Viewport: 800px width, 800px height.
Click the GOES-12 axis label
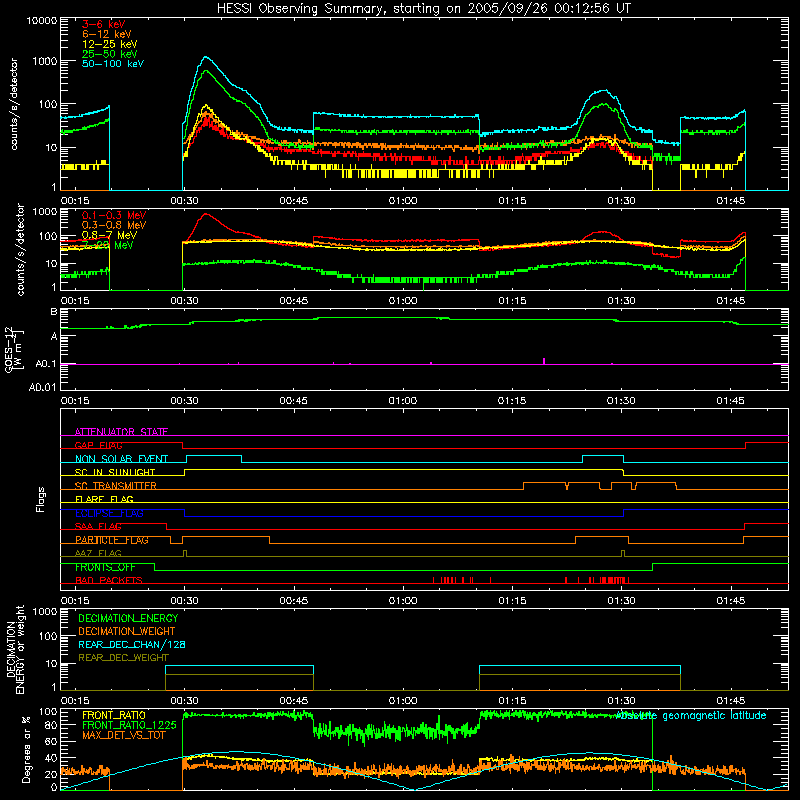(14, 349)
